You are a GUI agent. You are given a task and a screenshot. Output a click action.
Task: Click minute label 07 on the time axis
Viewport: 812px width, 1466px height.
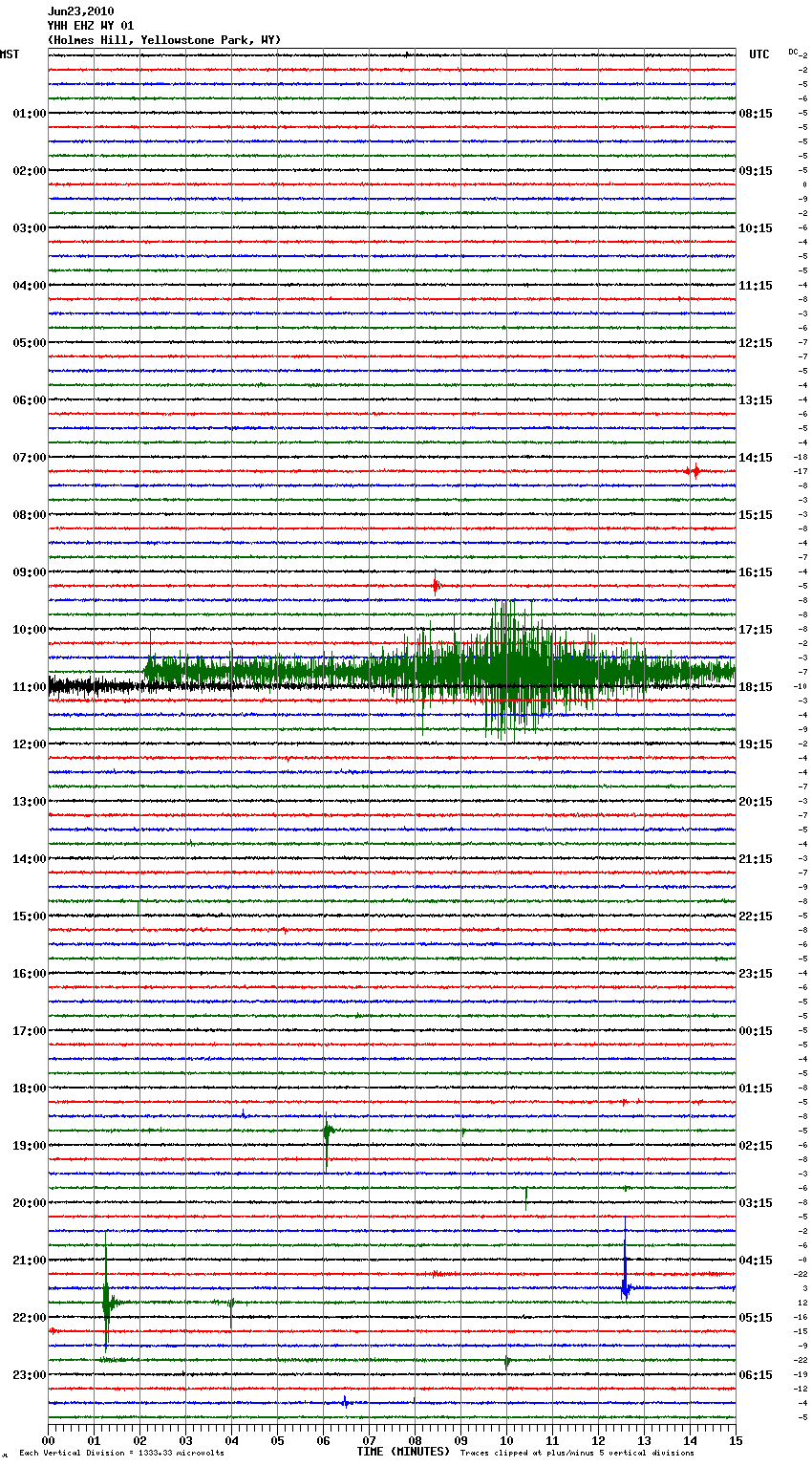tap(369, 1439)
